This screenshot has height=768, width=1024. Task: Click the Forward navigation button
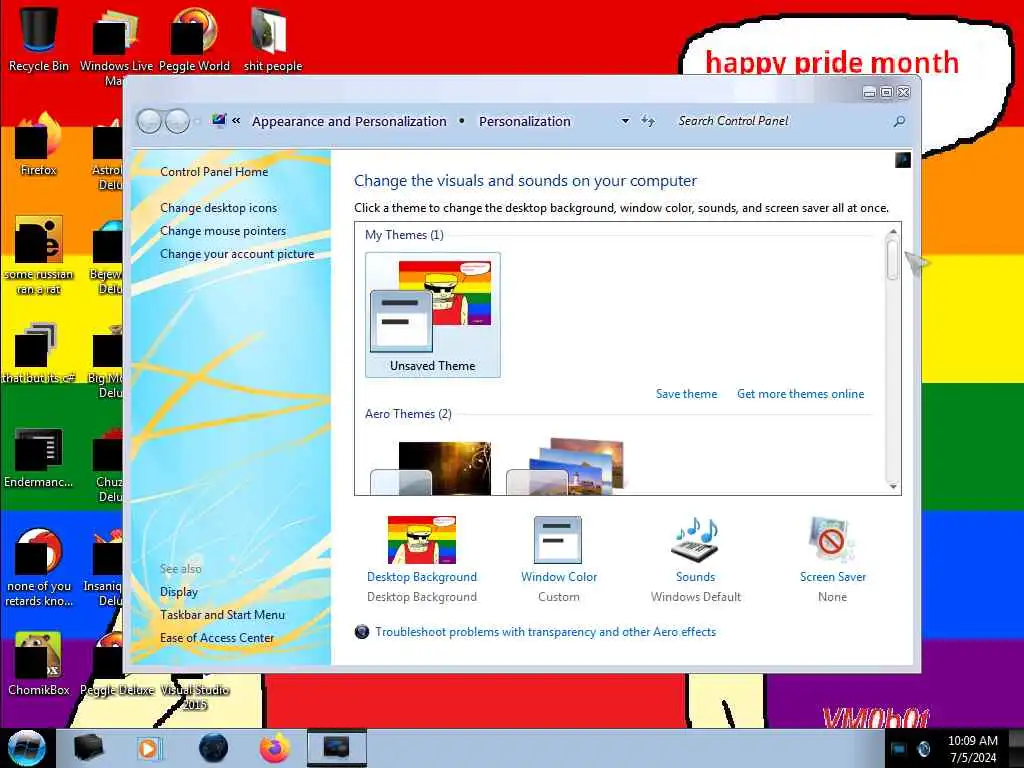pos(177,121)
